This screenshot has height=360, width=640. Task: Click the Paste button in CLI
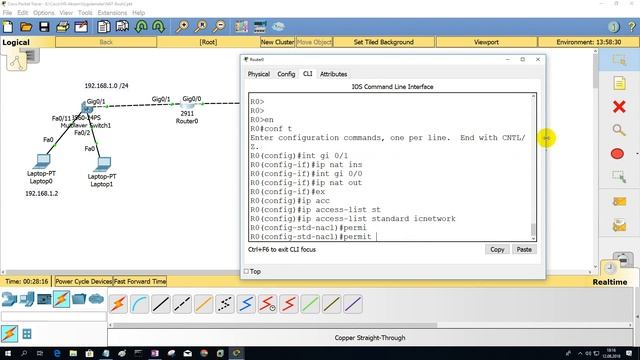tap(524, 249)
